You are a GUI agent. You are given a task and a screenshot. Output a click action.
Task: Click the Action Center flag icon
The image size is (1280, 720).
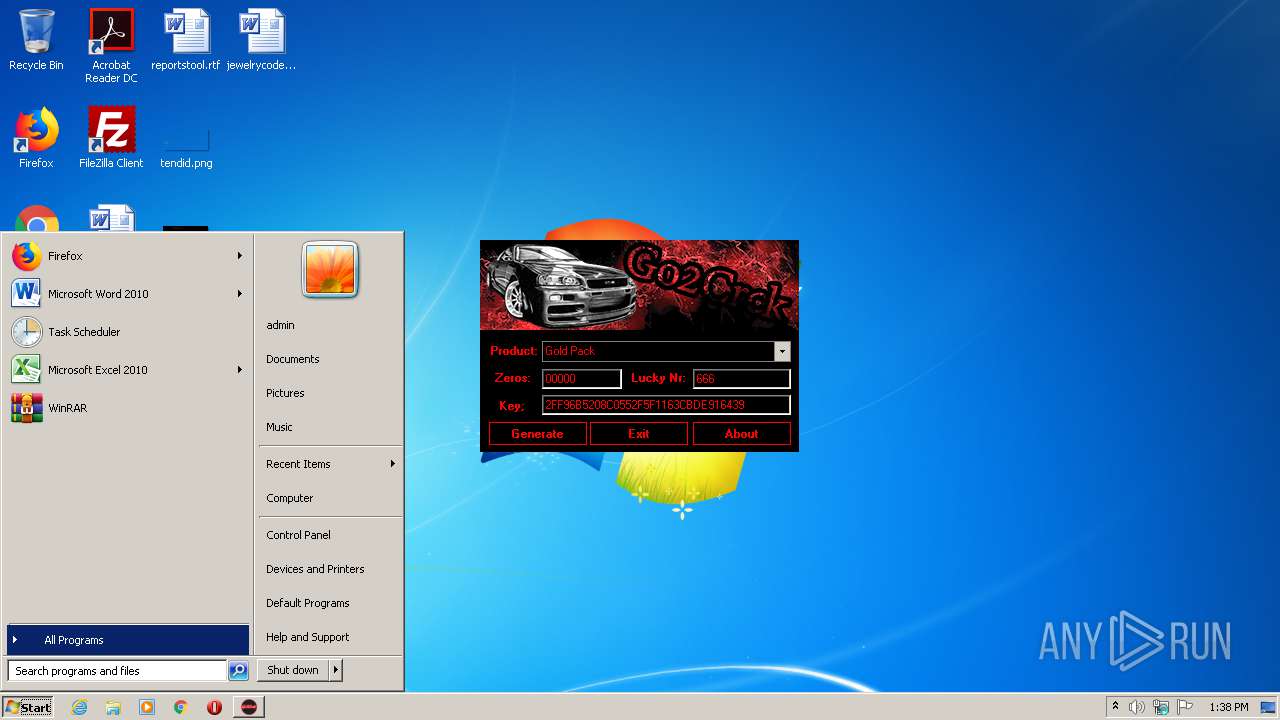point(1185,707)
